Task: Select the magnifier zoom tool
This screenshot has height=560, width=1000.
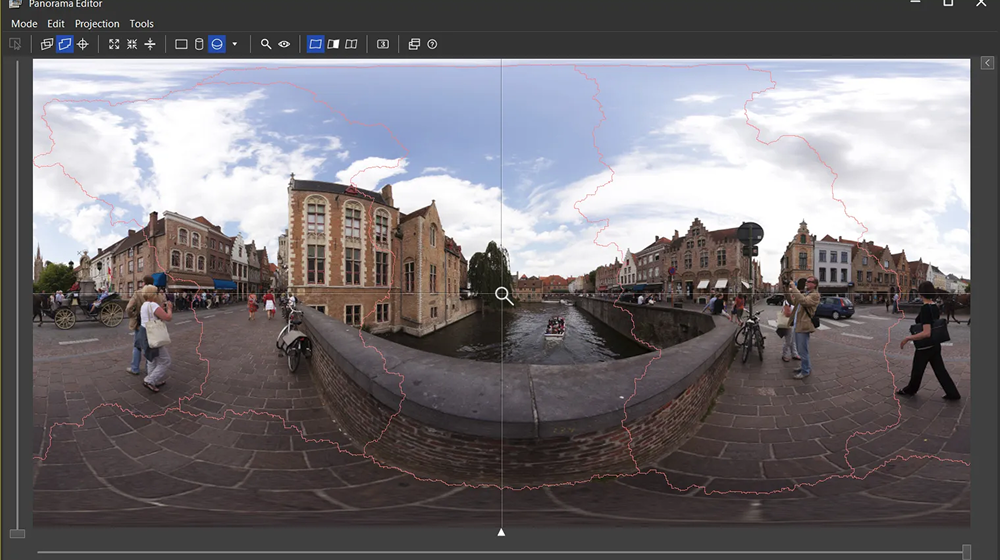Action: pyautogui.click(x=266, y=44)
